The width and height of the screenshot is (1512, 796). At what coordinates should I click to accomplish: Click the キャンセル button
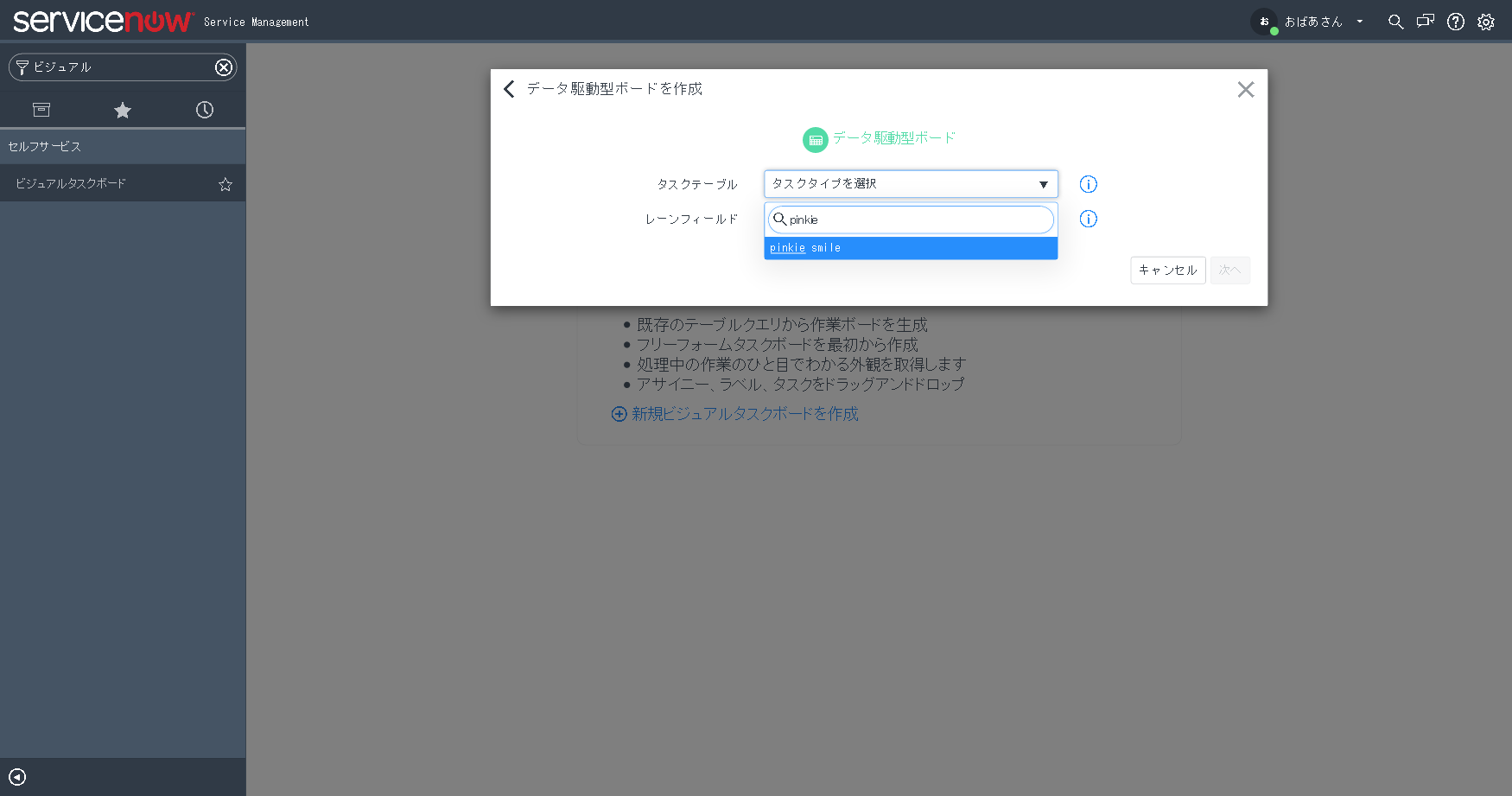click(1167, 270)
